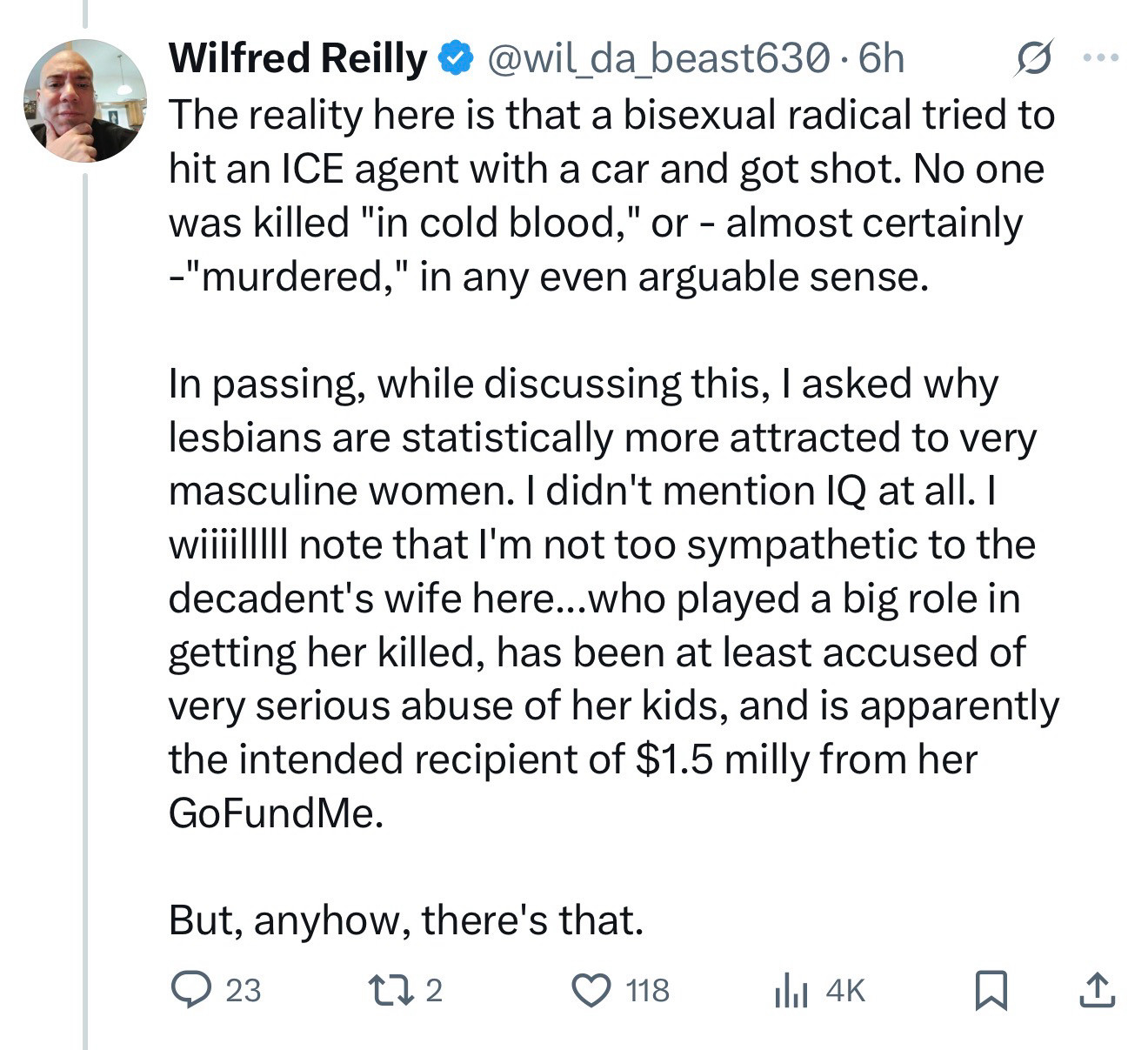Click the share upload arrow icon
The image size is (1148, 1050).
click(x=1097, y=990)
